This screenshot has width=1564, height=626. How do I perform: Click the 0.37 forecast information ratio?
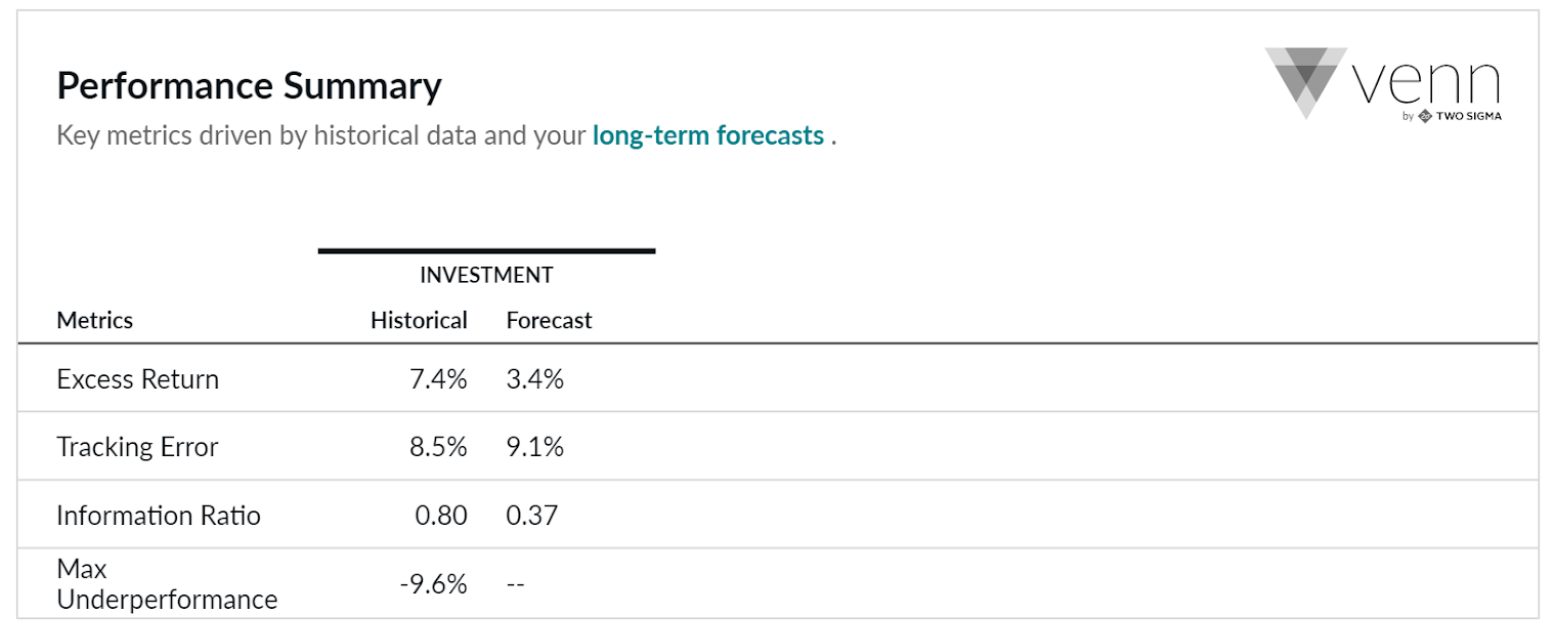[x=532, y=516]
